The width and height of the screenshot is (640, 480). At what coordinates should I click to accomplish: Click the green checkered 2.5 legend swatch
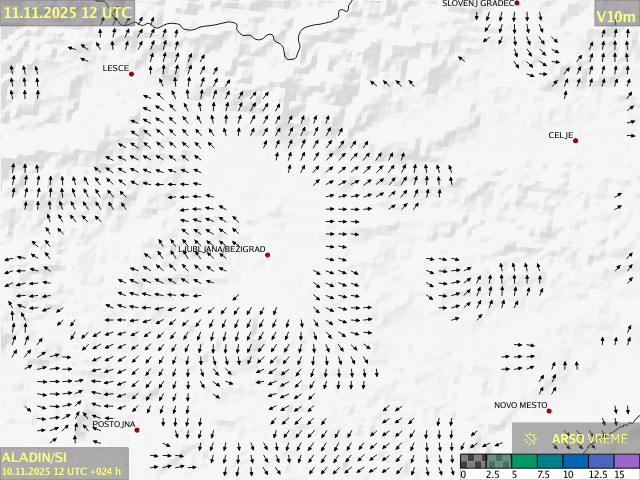coord(498,461)
